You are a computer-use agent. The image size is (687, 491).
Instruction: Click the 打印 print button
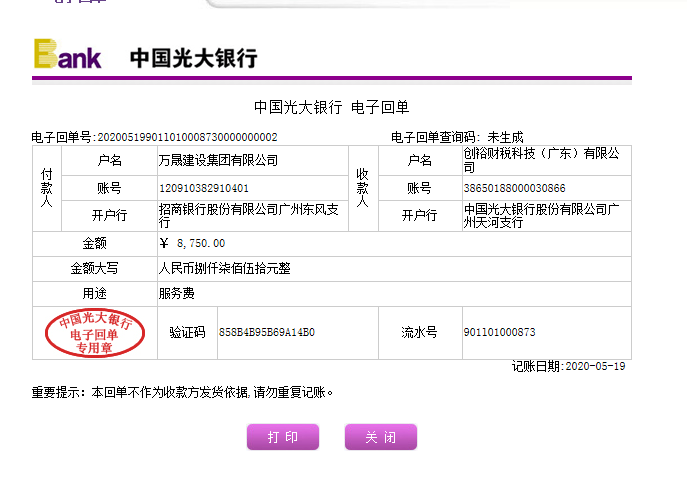pyautogui.click(x=283, y=437)
